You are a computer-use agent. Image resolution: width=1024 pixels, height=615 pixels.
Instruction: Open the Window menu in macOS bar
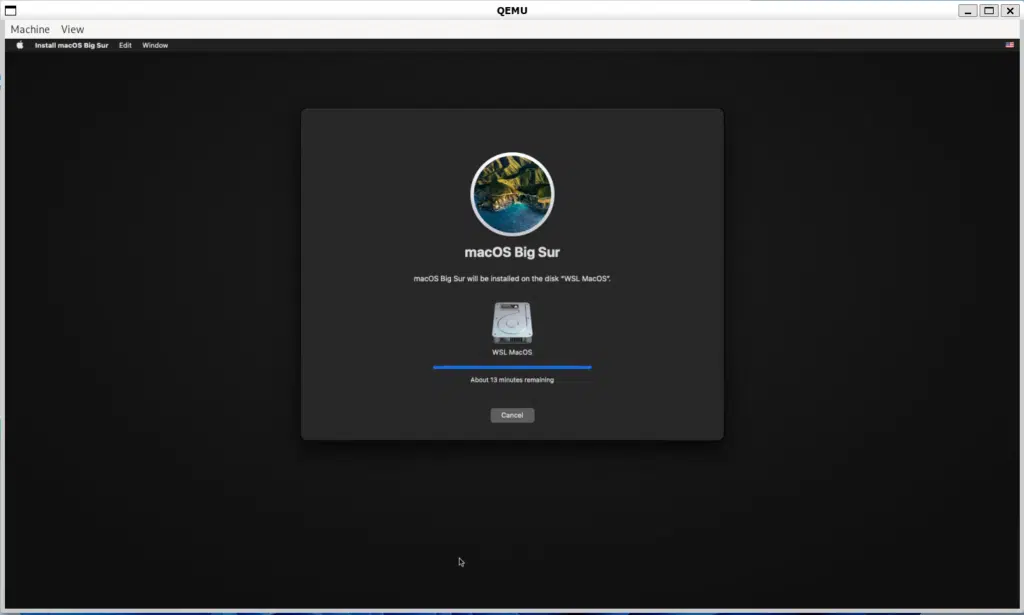[155, 45]
